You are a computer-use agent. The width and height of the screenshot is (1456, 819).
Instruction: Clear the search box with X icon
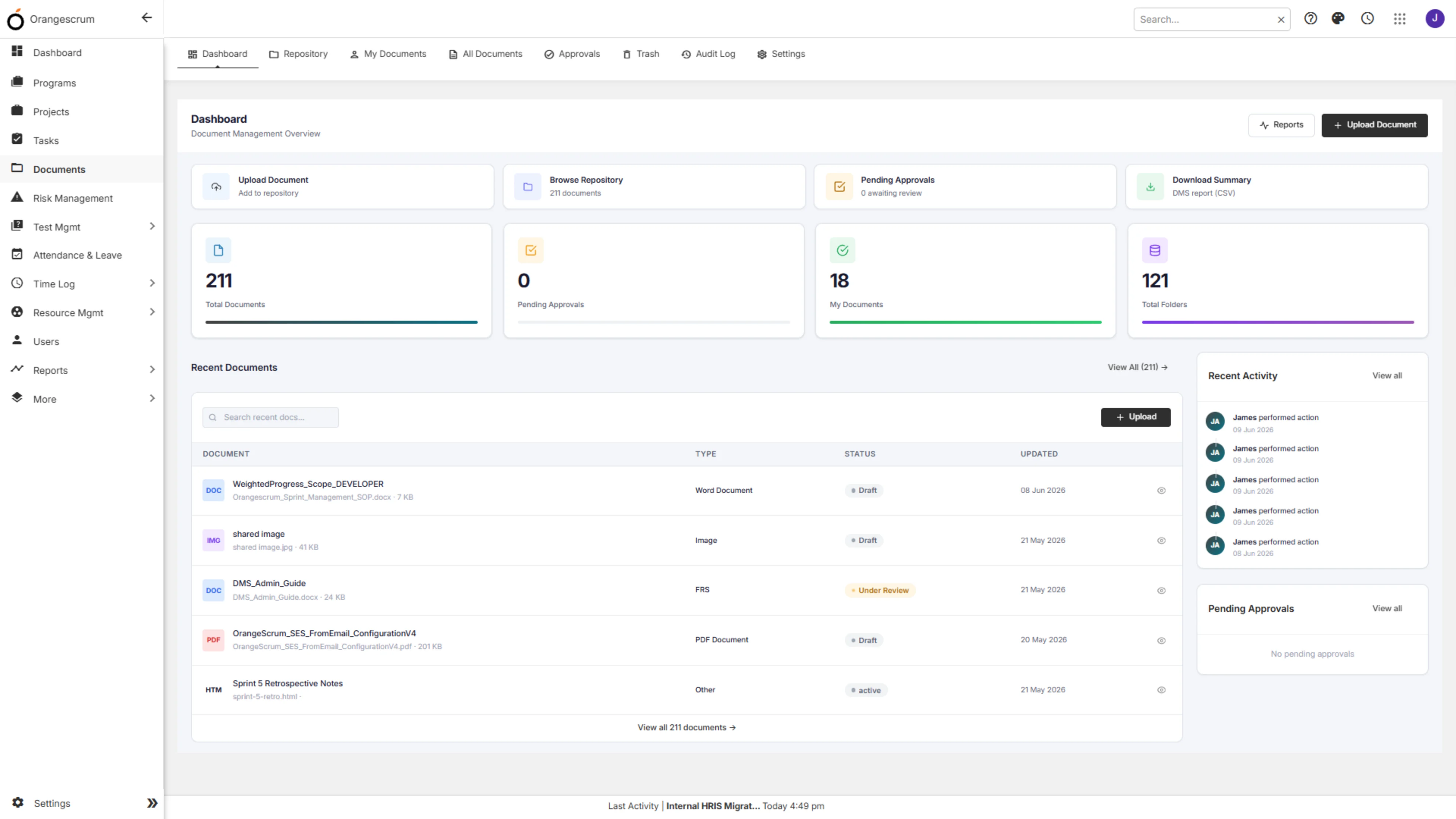coord(1281,20)
